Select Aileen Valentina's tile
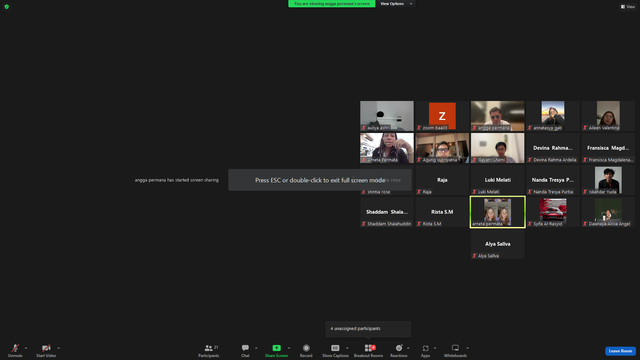The height and width of the screenshot is (360, 640). pyautogui.click(x=608, y=116)
